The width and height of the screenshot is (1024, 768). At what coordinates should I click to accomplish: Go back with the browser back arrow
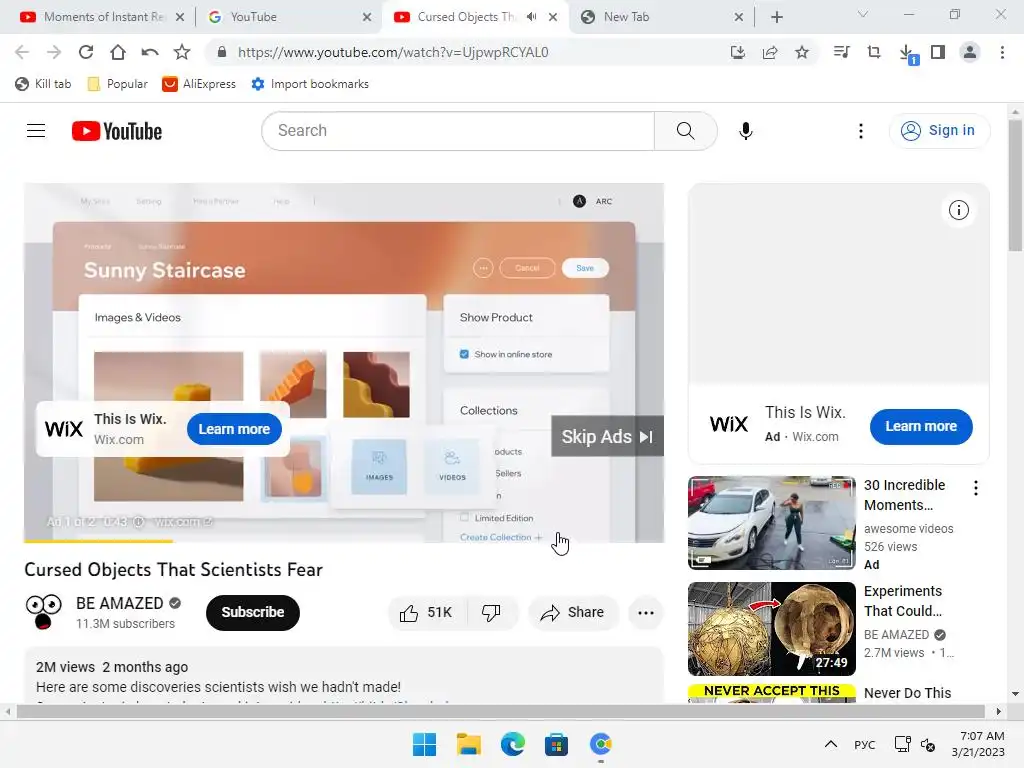[22, 52]
